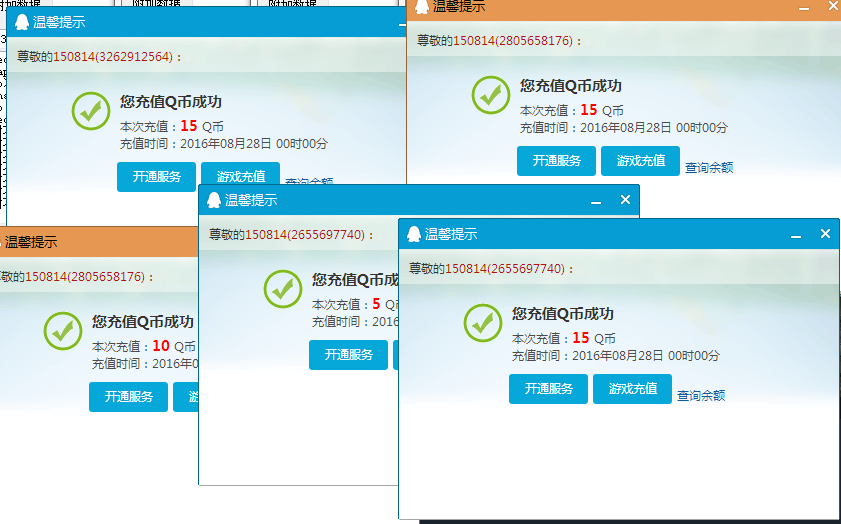Click 开通服务 in the 5 Q币 window
The image size is (841, 524).
[x=348, y=355]
